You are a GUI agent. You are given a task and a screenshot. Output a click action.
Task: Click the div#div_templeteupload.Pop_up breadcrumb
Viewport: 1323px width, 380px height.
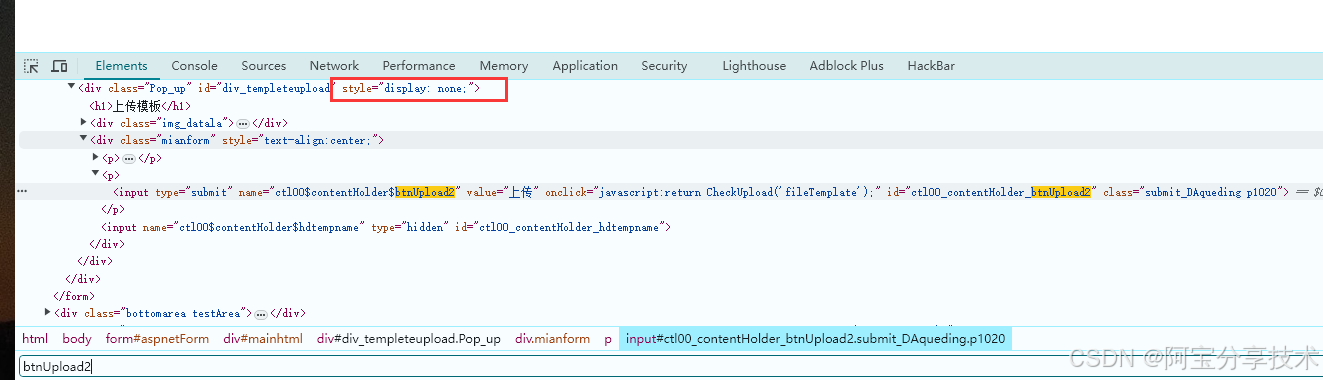click(x=409, y=339)
